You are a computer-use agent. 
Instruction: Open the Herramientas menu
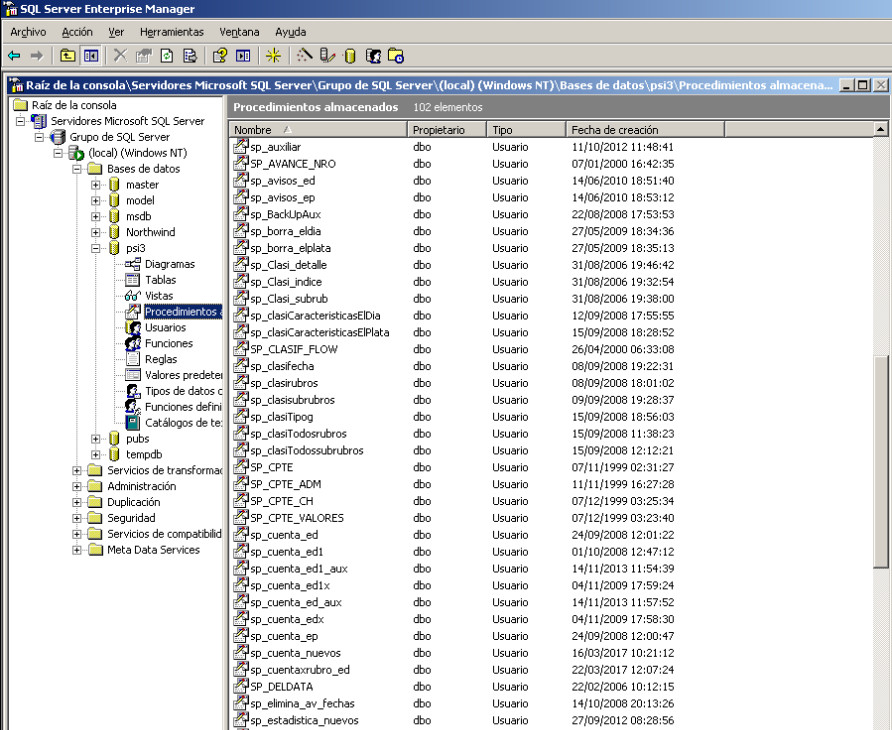point(171,32)
